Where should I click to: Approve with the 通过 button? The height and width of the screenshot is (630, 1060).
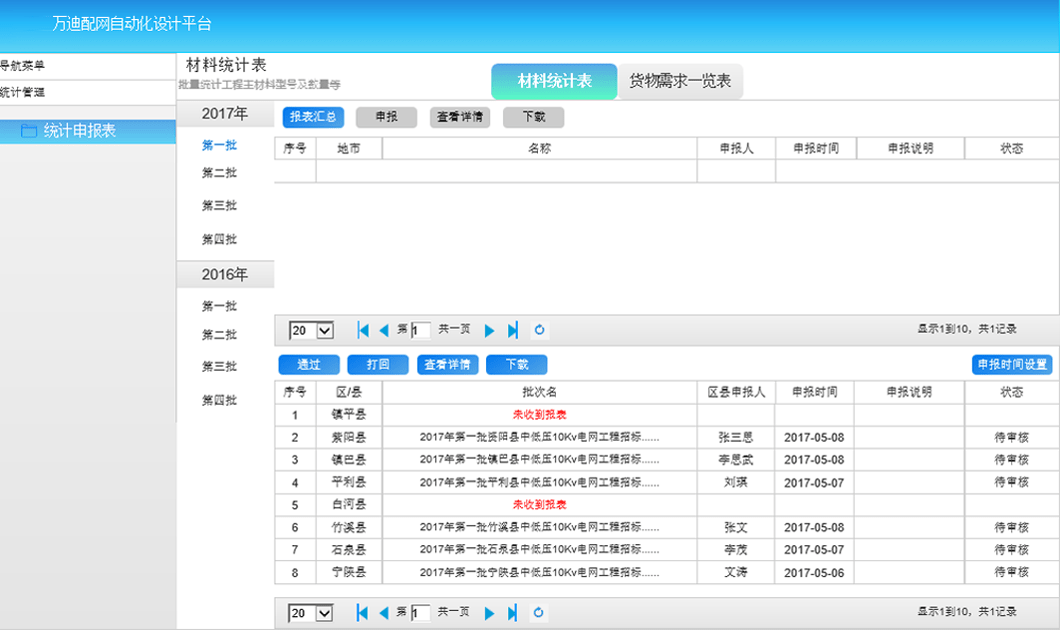[x=309, y=365]
